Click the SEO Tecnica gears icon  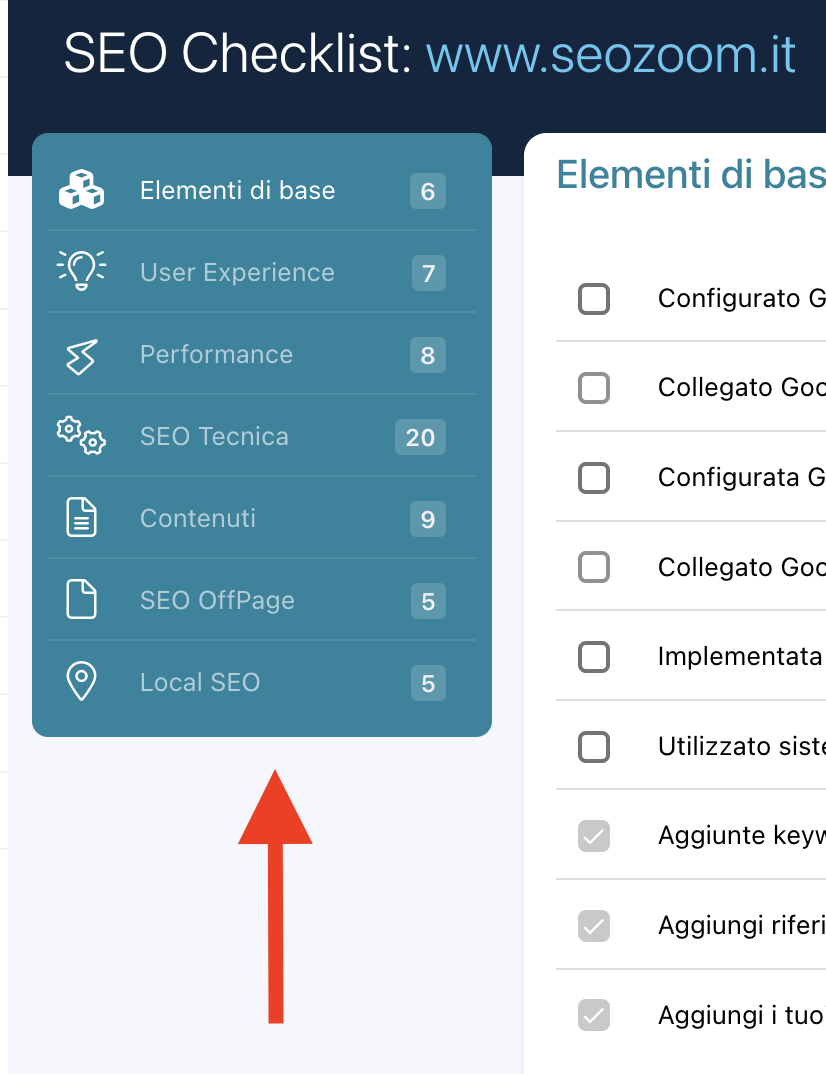[x=81, y=436]
